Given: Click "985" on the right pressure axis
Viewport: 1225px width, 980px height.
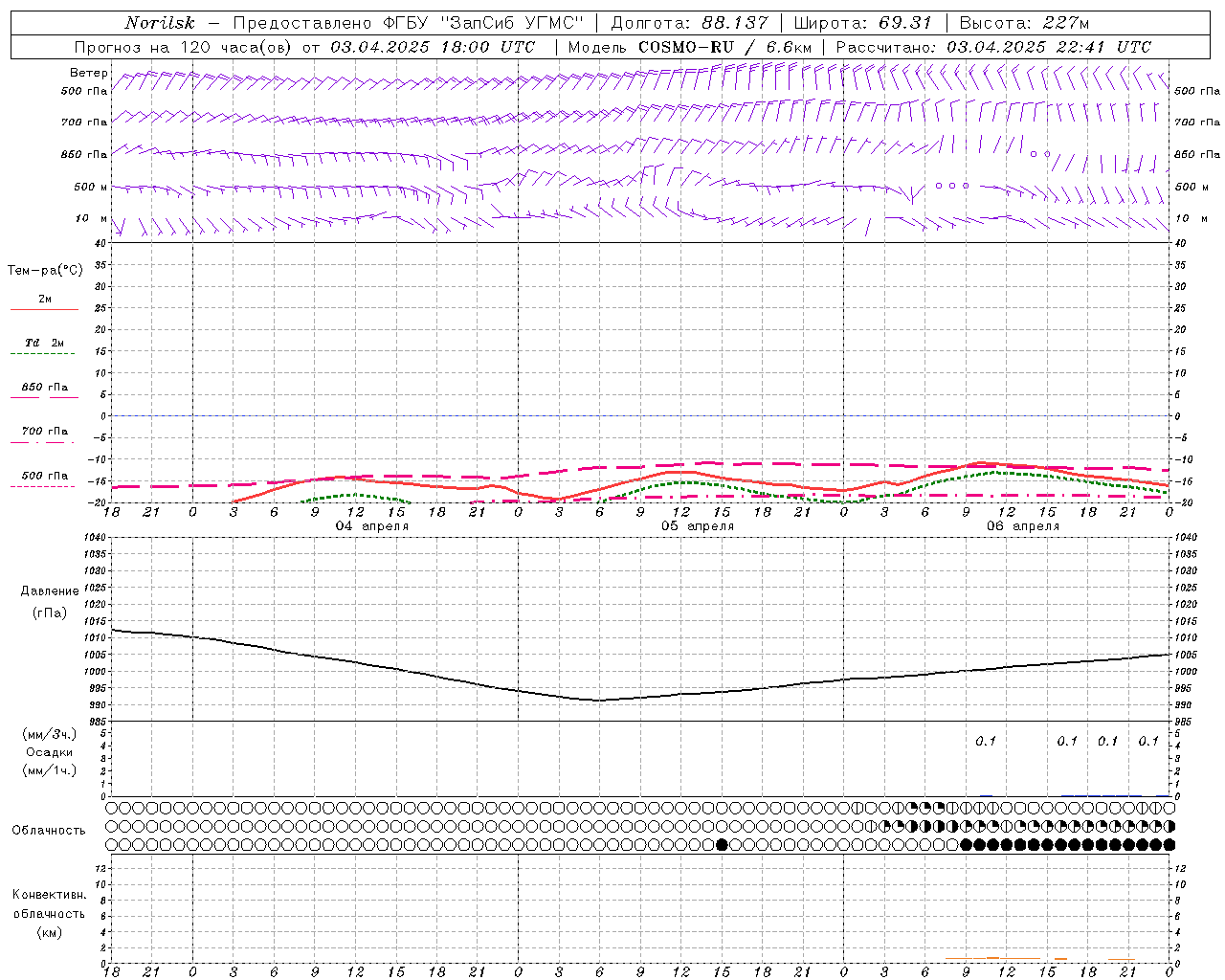Looking at the screenshot, I should pyautogui.click(x=1184, y=722).
